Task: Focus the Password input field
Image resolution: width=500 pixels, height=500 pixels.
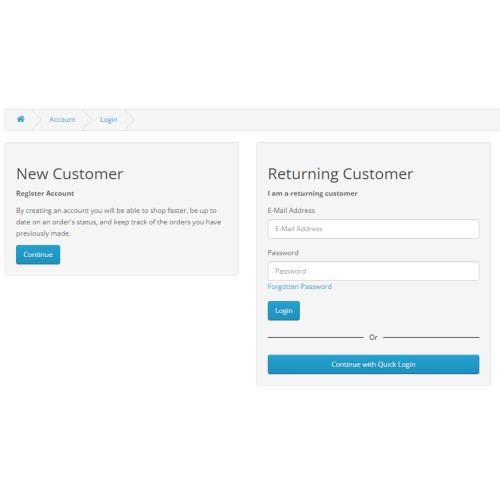Action: [373, 271]
